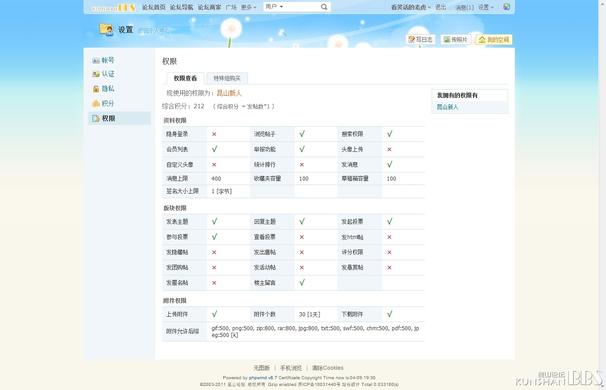Click the 综合积分: 212 text
Image resolution: width=606 pixels, height=390 pixels.
(183, 106)
